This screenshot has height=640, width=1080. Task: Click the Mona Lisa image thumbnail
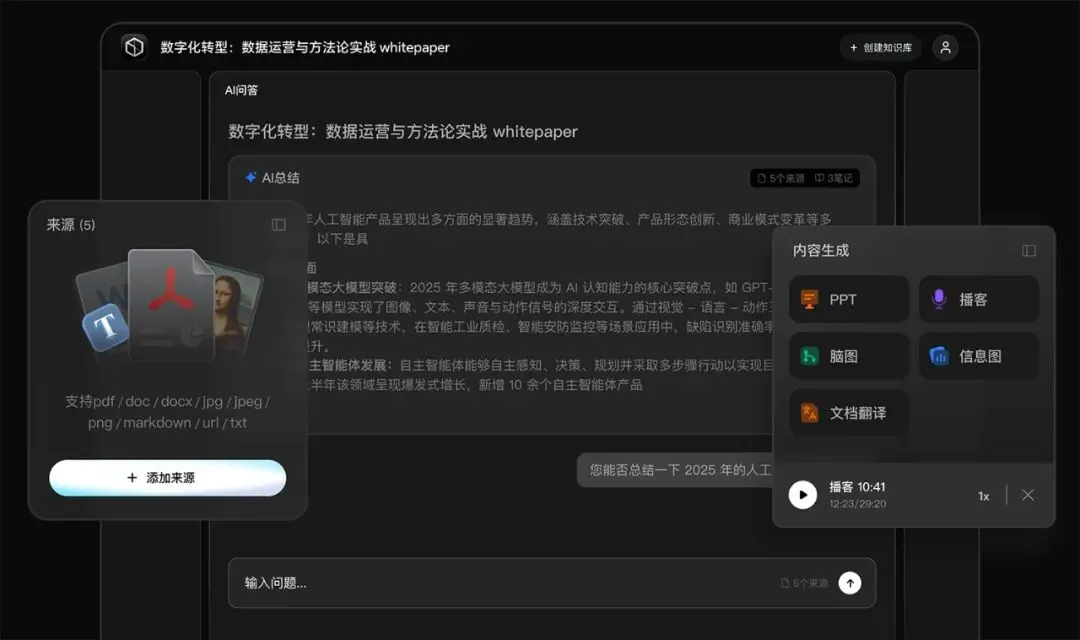pyautogui.click(x=236, y=309)
